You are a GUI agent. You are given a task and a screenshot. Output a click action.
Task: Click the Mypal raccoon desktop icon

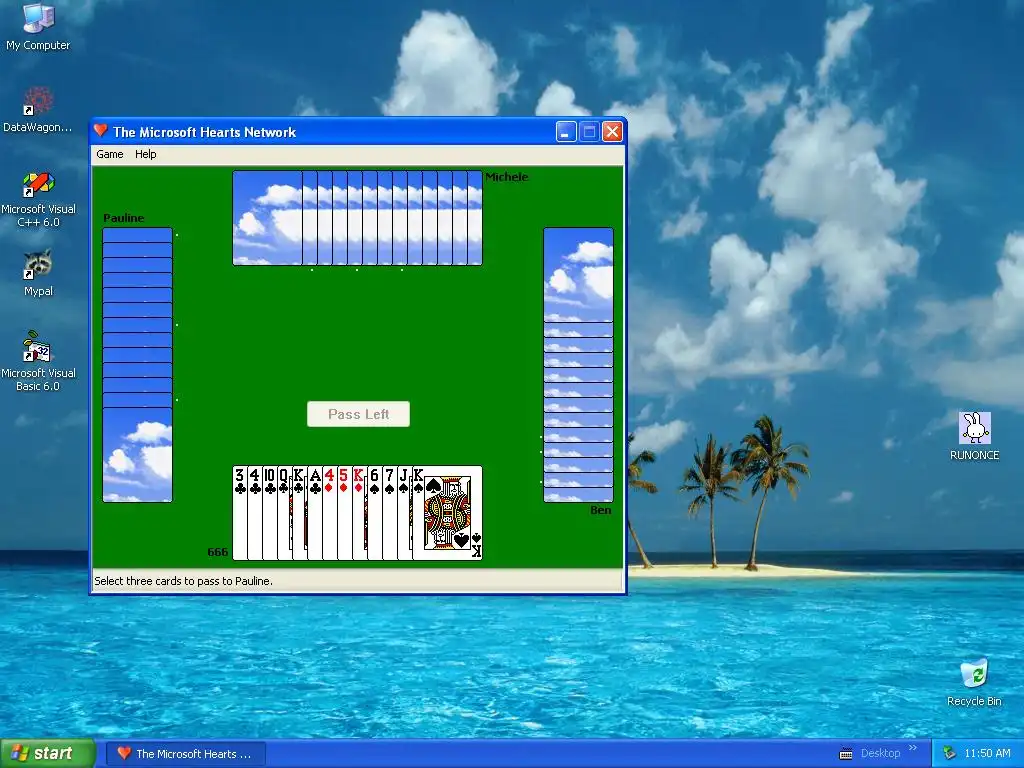38,273
